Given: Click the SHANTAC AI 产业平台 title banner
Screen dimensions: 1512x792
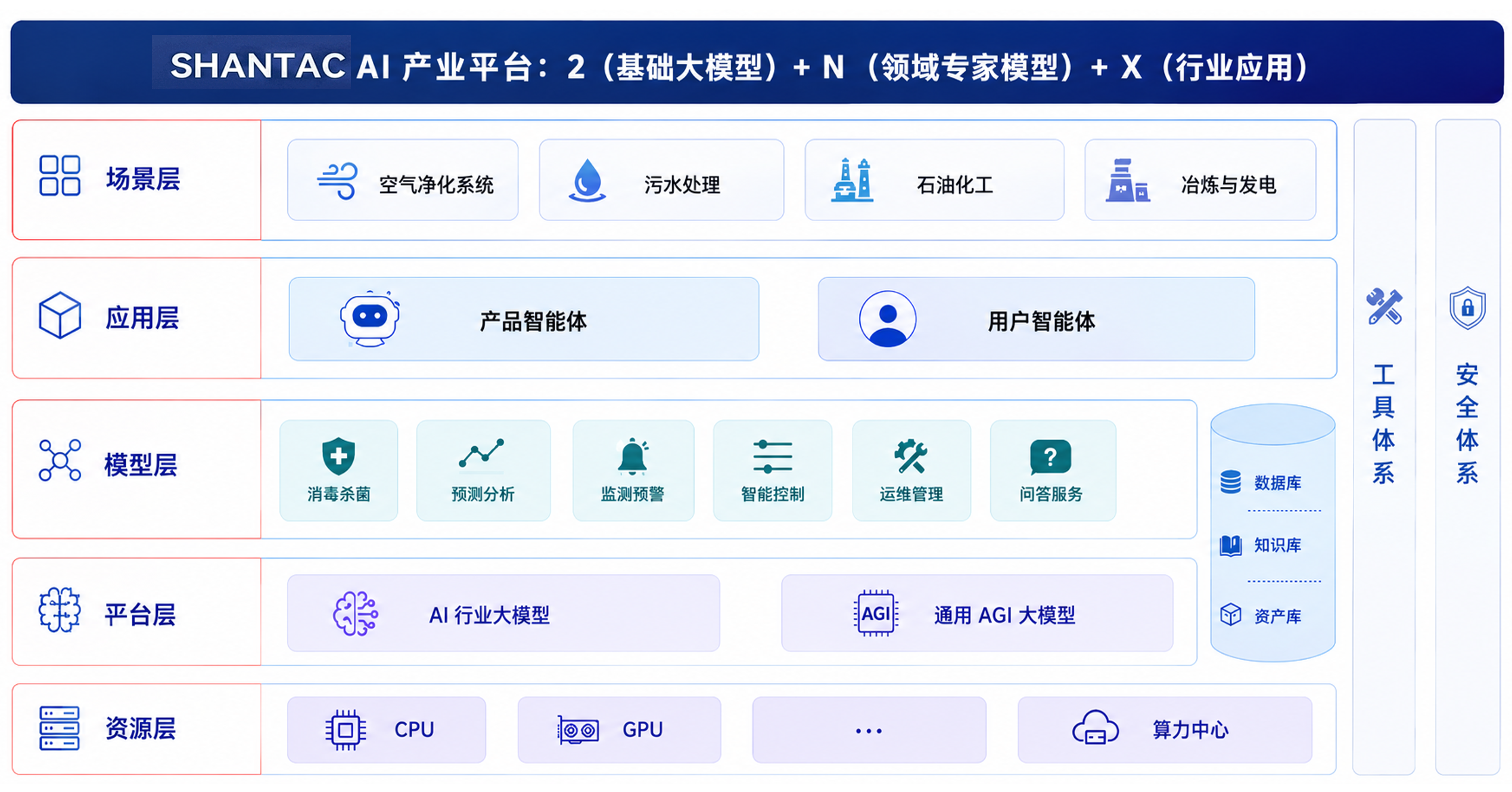Looking at the screenshot, I should (757, 62).
